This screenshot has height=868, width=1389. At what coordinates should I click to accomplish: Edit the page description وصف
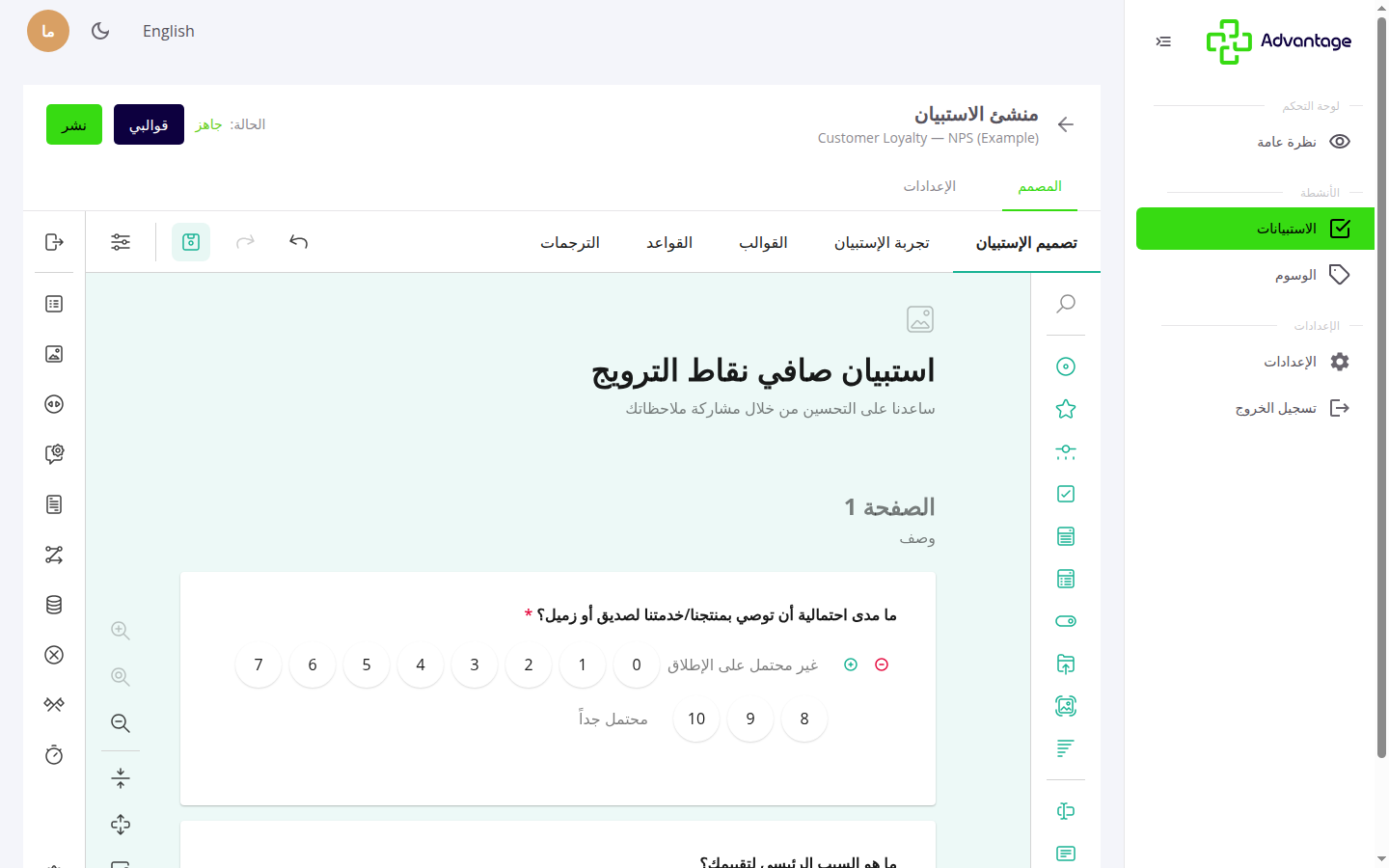[917, 538]
